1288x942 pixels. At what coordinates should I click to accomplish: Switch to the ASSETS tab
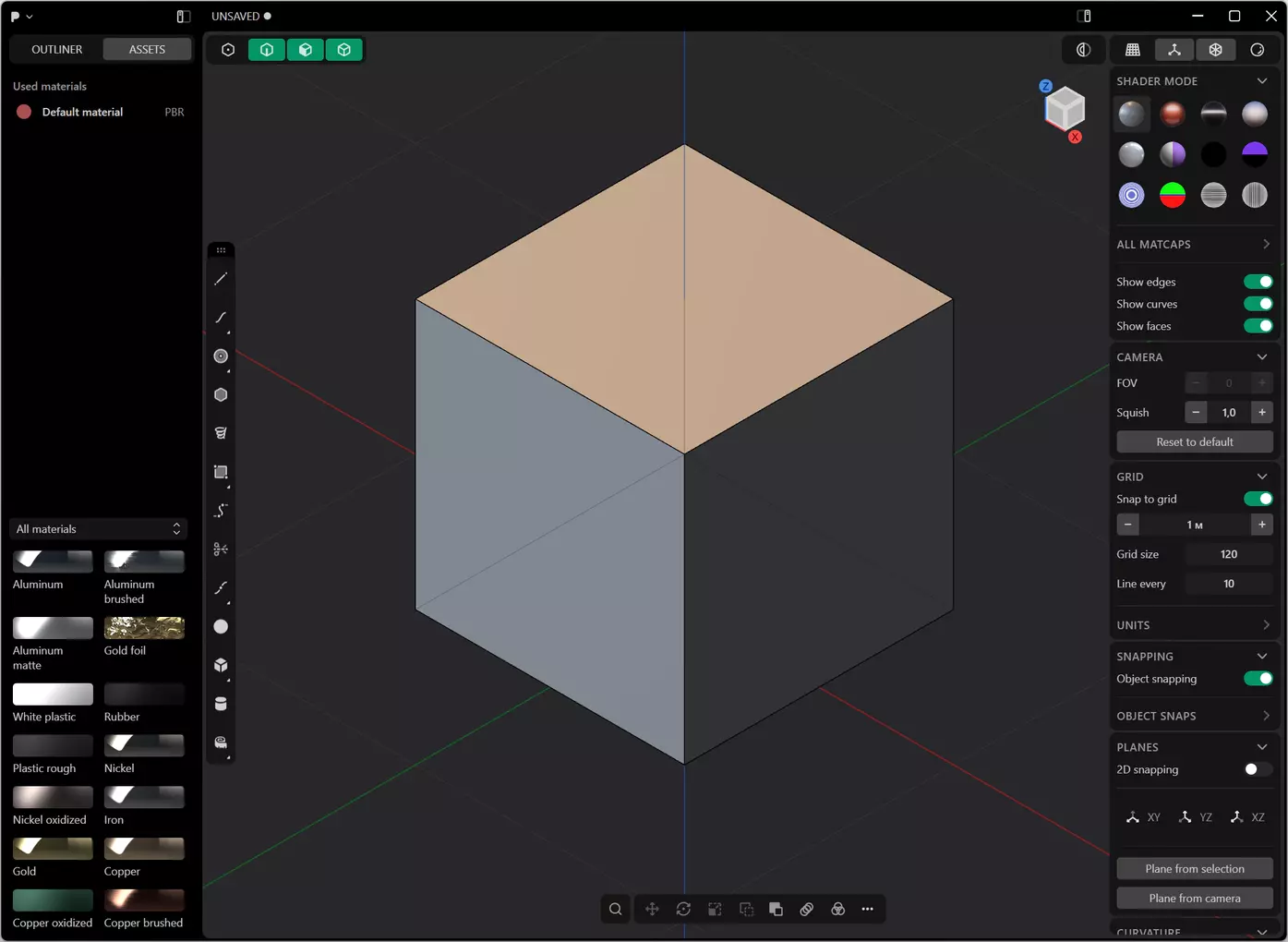[x=147, y=50]
